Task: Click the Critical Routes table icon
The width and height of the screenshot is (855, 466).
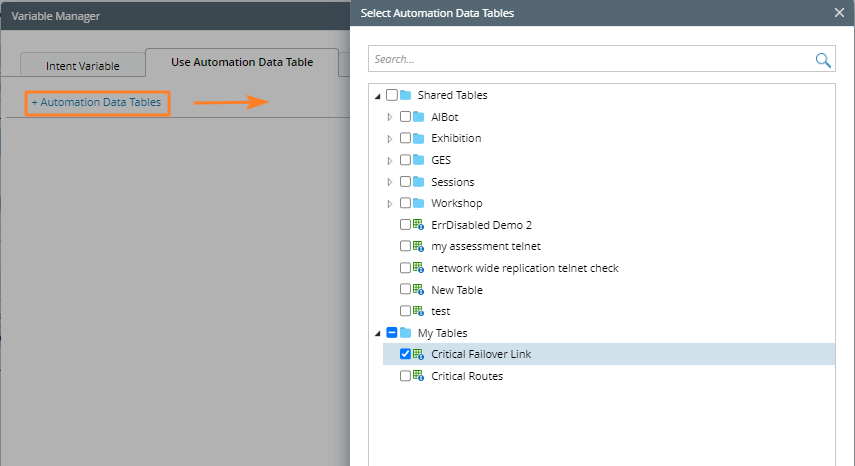Action: point(419,376)
